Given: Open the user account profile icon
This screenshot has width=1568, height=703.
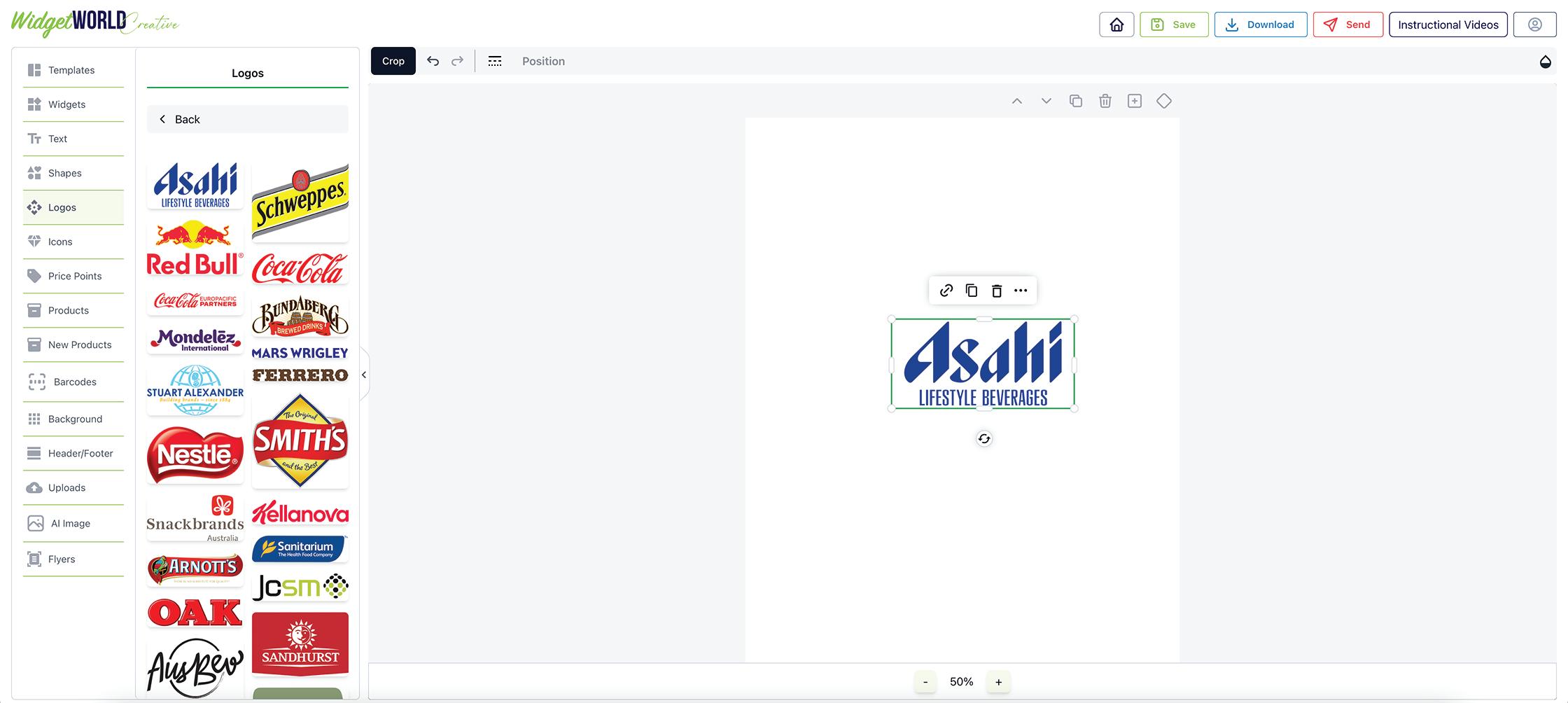Looking at the screenshot, I should (1535, 25).
